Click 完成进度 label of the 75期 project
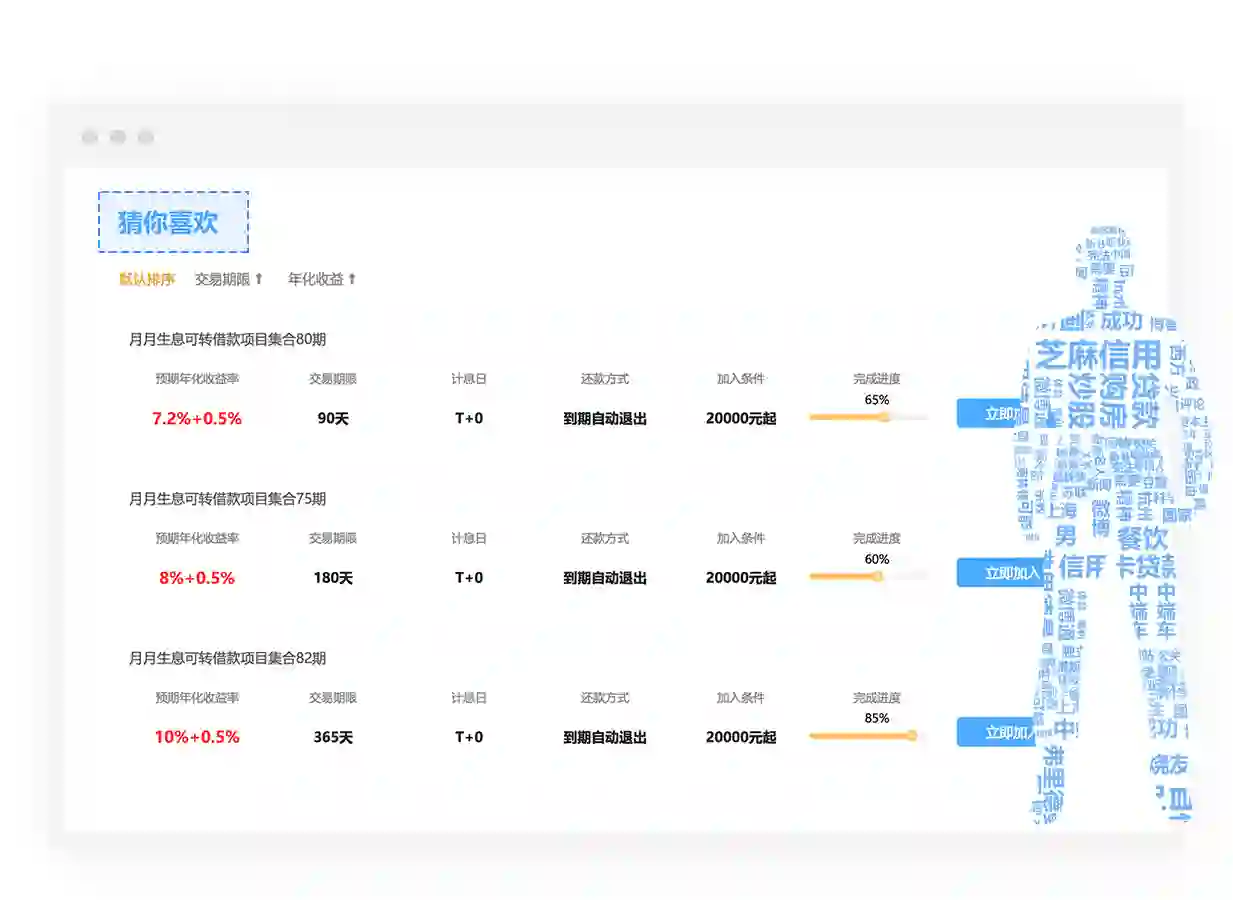 877,538
